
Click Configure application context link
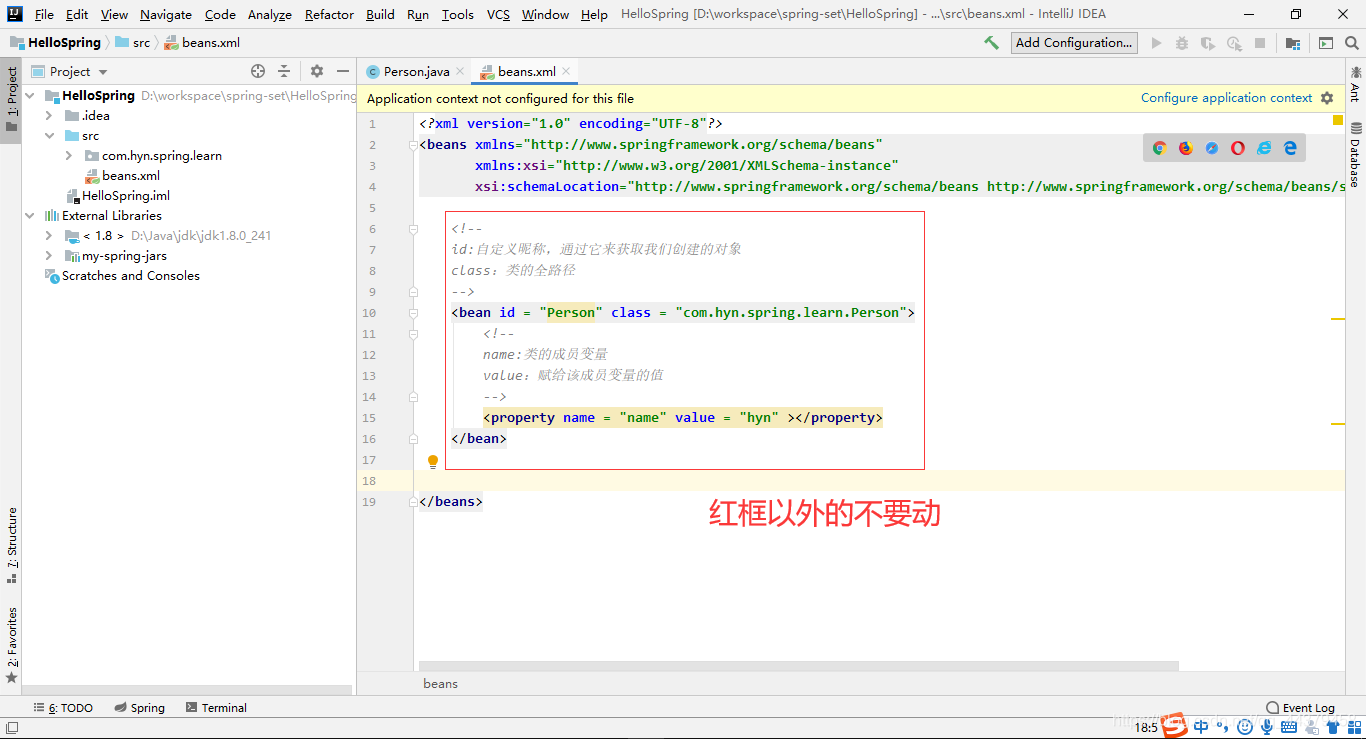[1226, 98]
